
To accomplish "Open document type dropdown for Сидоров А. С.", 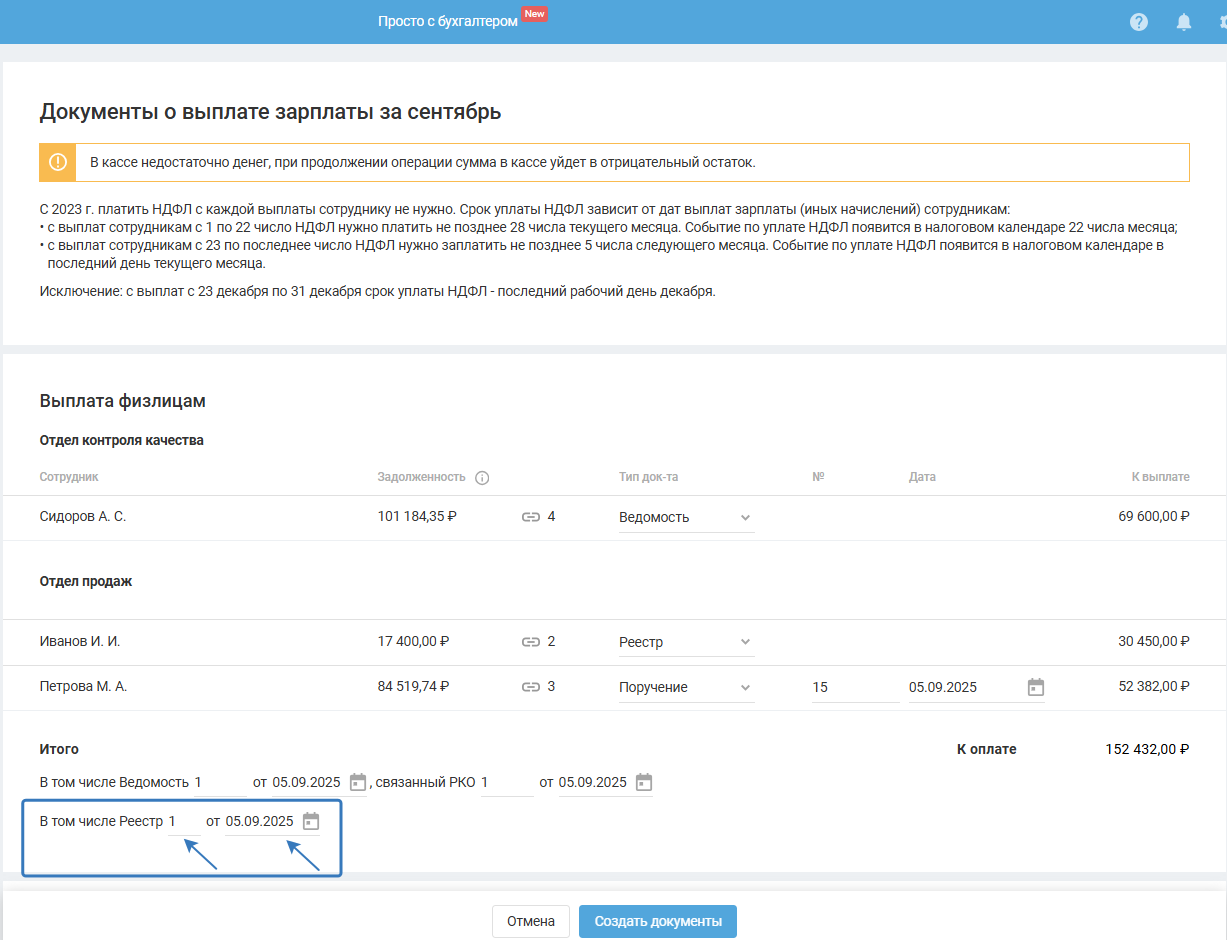I will (x=686, y=517).
